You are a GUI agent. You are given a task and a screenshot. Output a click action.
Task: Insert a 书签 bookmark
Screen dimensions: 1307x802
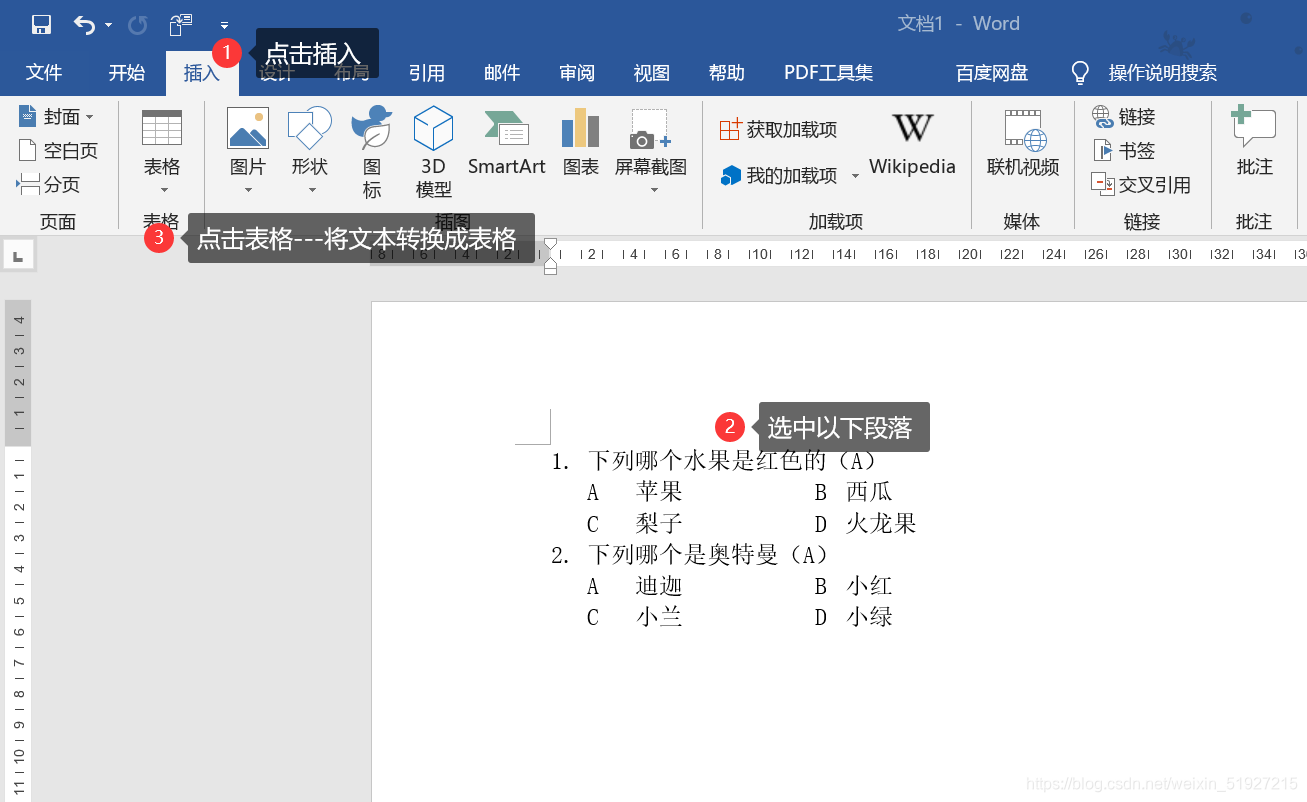tap(1124, 151)
